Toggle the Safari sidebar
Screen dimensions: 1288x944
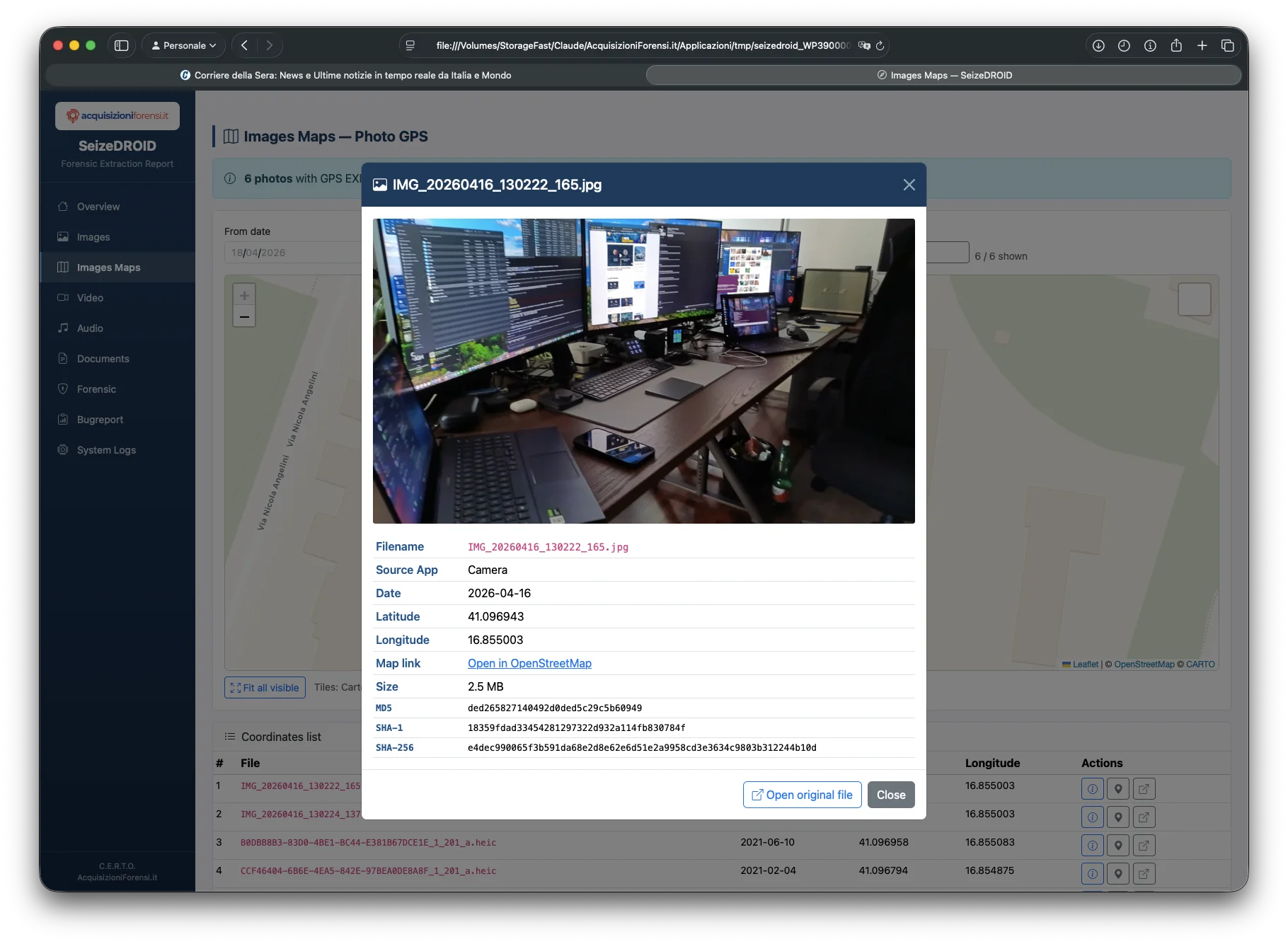click(122, 45)
